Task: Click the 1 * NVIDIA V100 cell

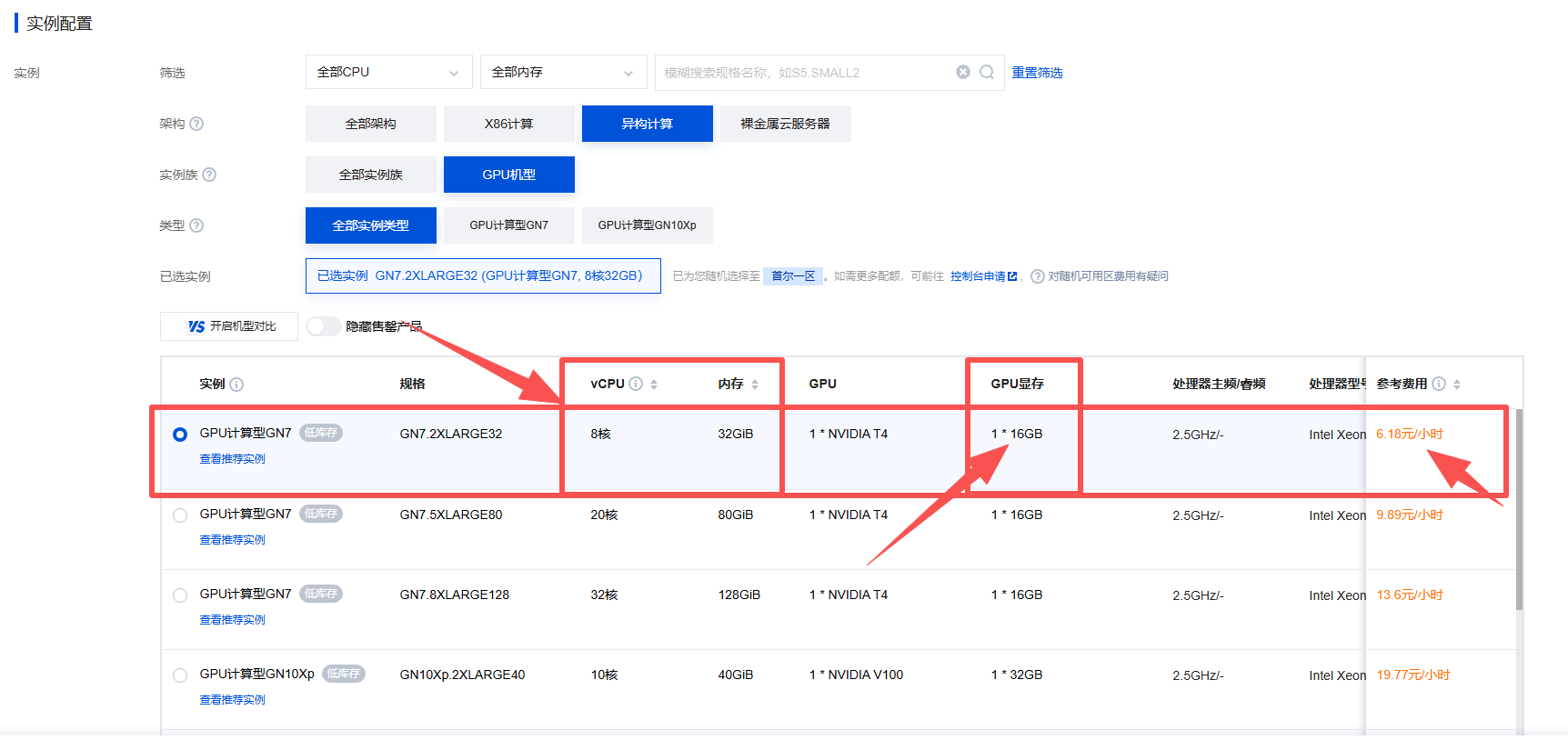Action: point(856,675)
